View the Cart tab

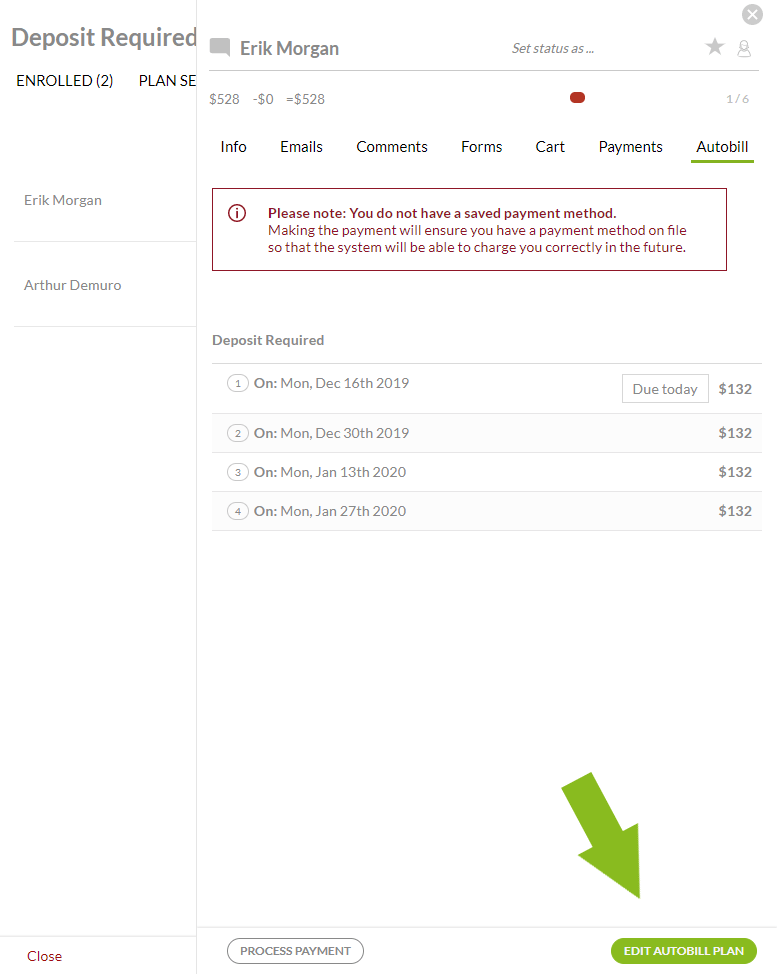coord(550,147)
